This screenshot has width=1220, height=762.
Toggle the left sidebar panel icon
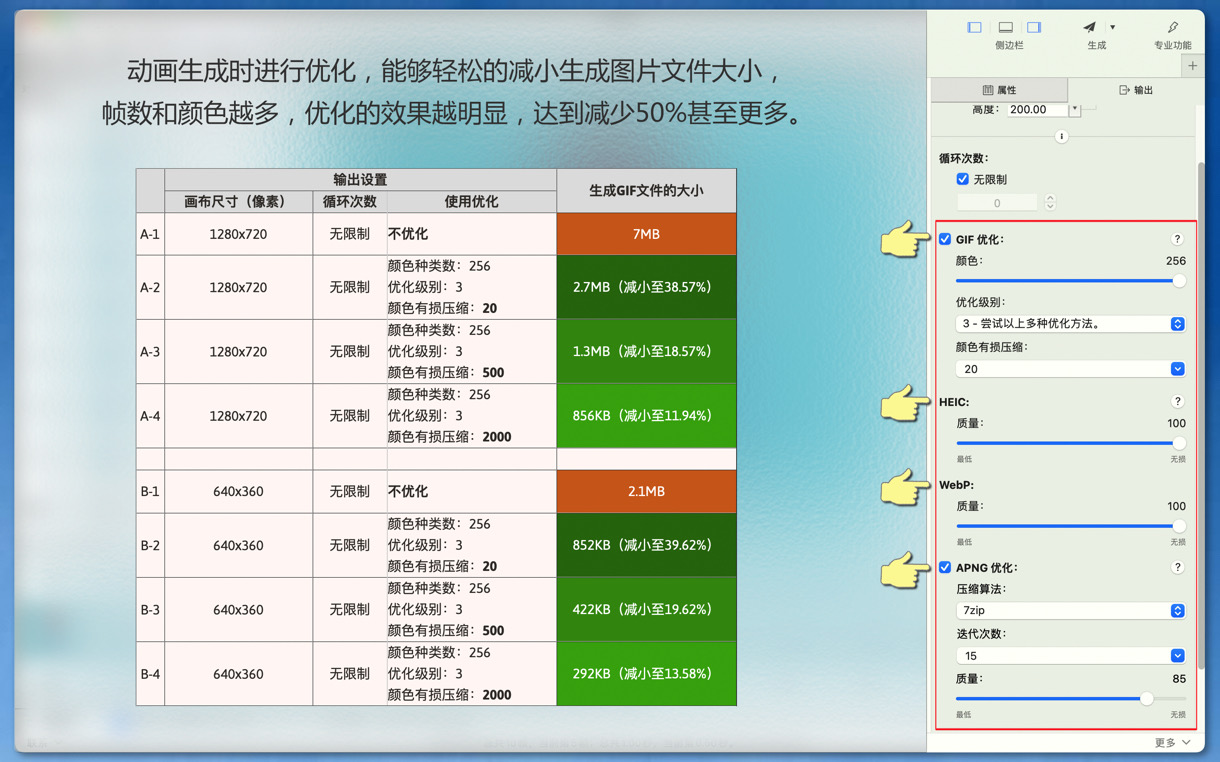974,27
